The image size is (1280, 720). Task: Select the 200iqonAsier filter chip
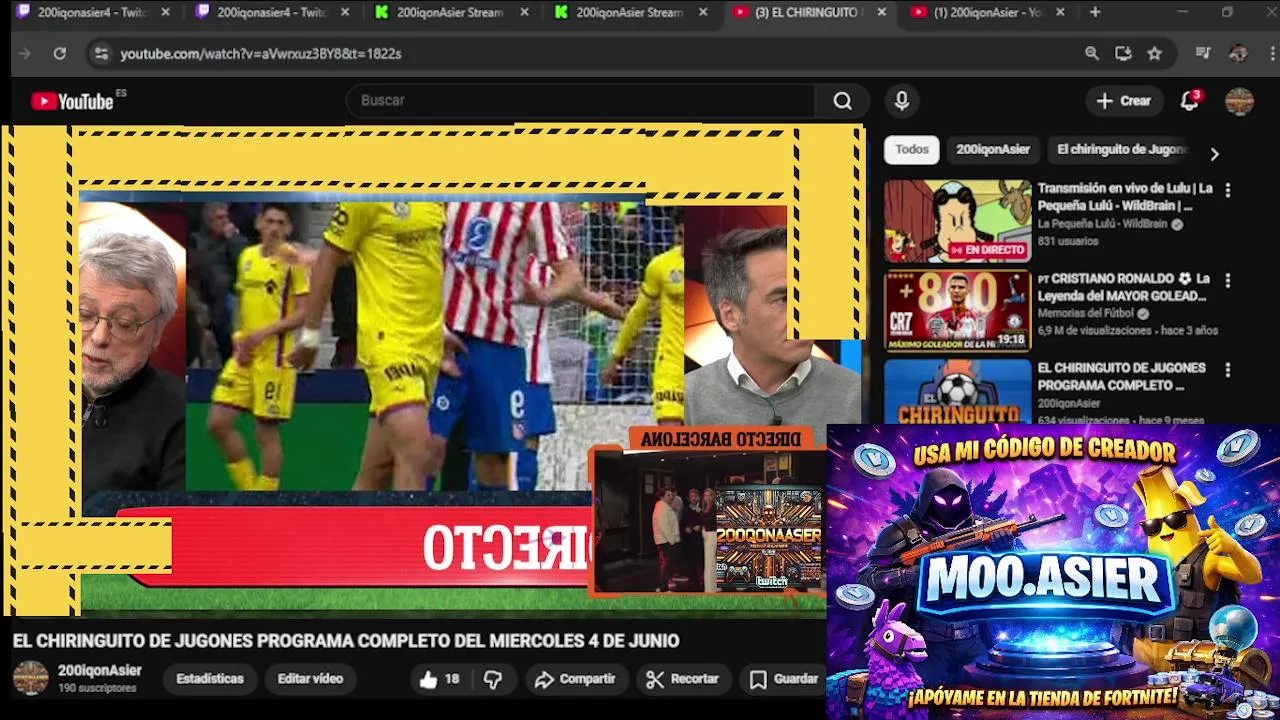coord(993,149)
